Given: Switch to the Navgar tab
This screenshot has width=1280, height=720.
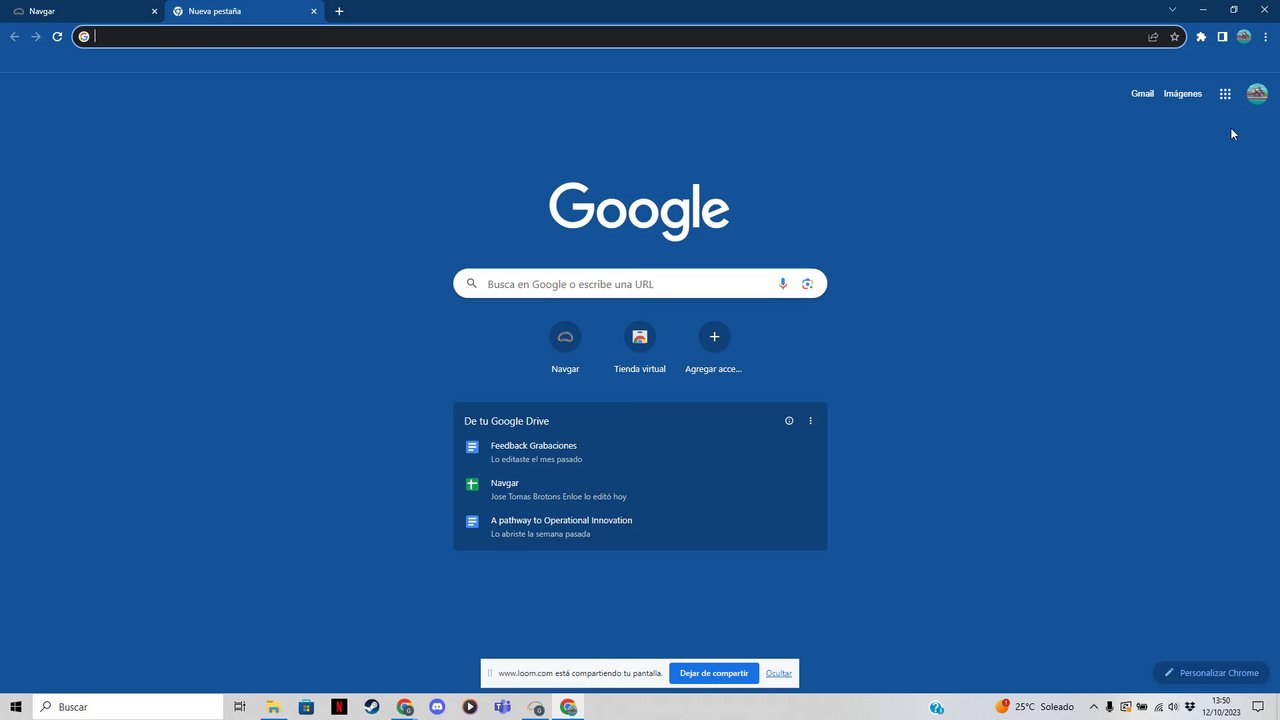Looking at the screenshot, I should coord(82,11).
